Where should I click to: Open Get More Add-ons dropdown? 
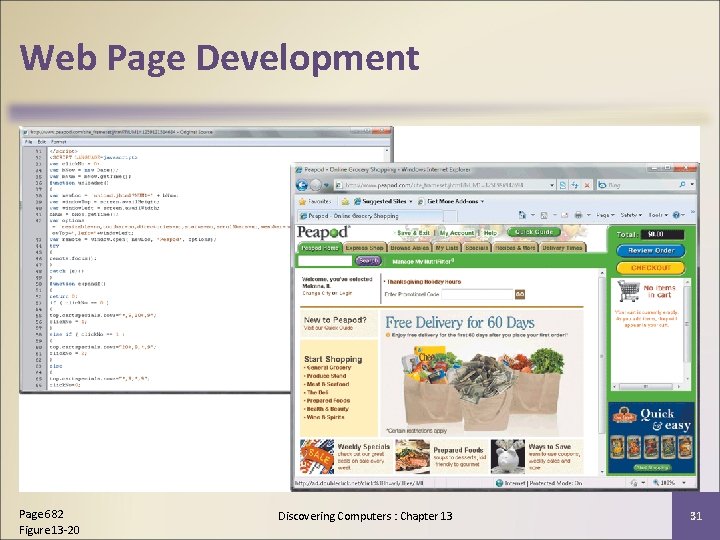coord(451,201)
